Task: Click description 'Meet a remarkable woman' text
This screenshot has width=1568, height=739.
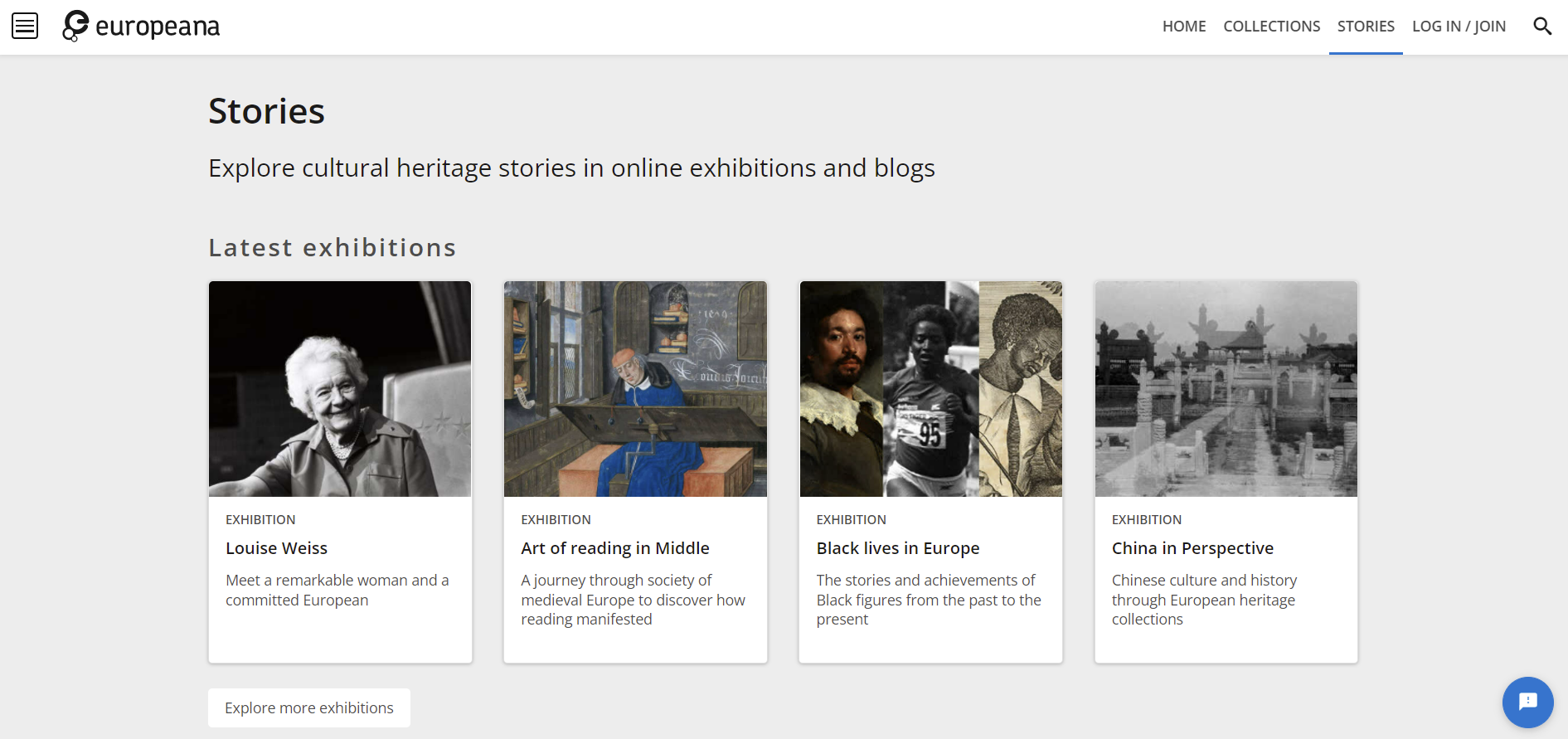Action: (x=337, y=590)
